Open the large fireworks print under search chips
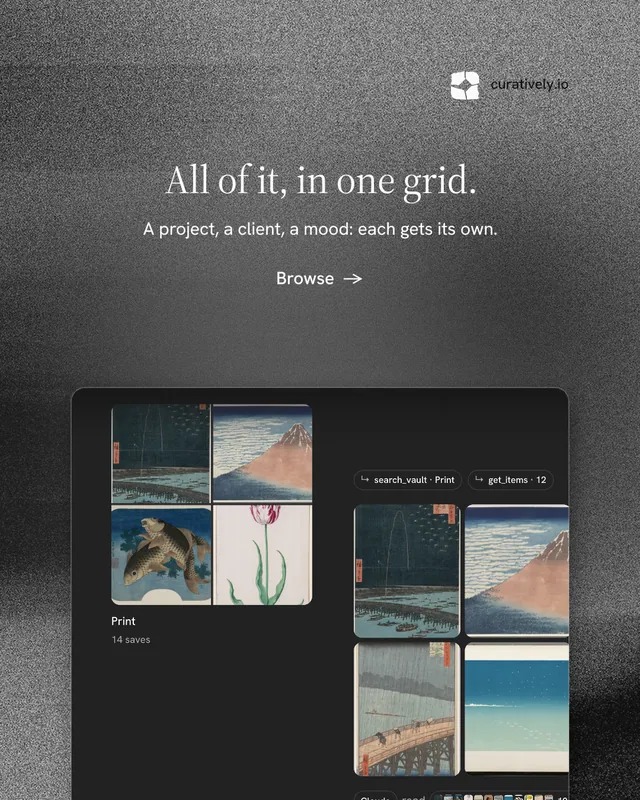Viewport: 640px width, 800px height. pyautogui.click(x=407, y=571)
